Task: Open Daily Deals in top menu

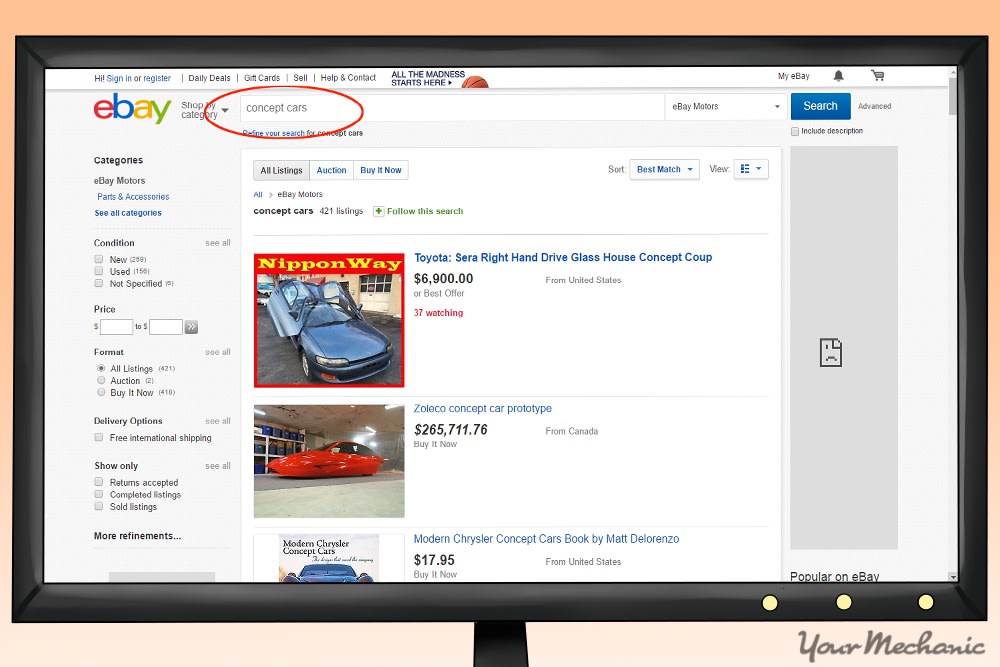Action: click(209, 78)
